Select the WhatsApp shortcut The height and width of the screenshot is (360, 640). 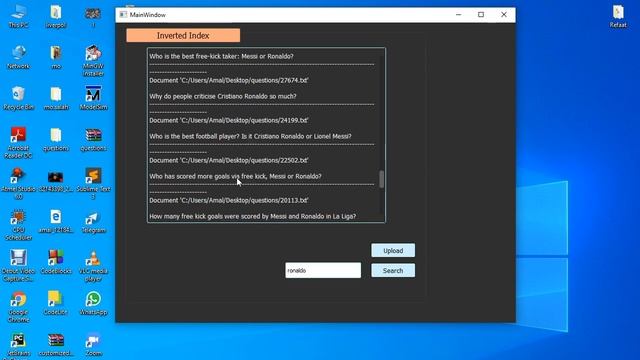point(93,304)
